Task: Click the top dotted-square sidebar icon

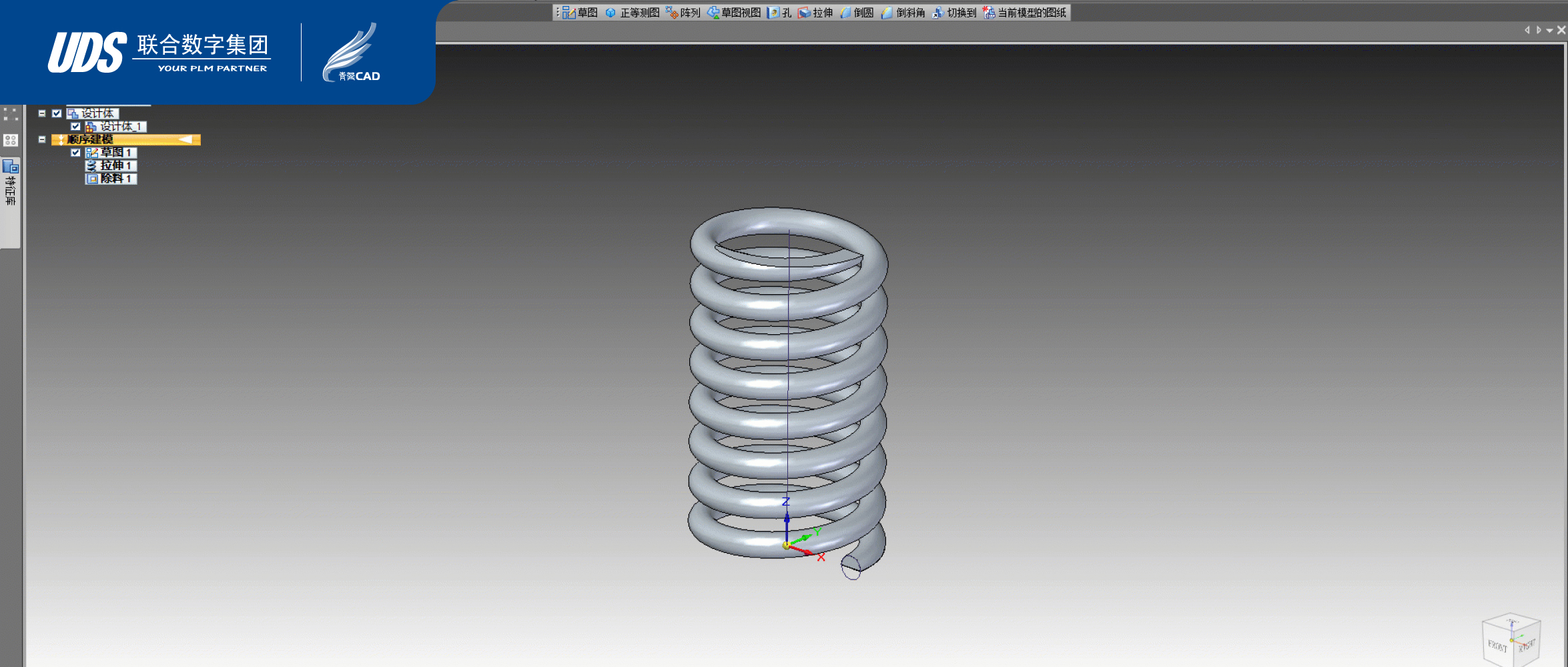Action: coord(10,115)
